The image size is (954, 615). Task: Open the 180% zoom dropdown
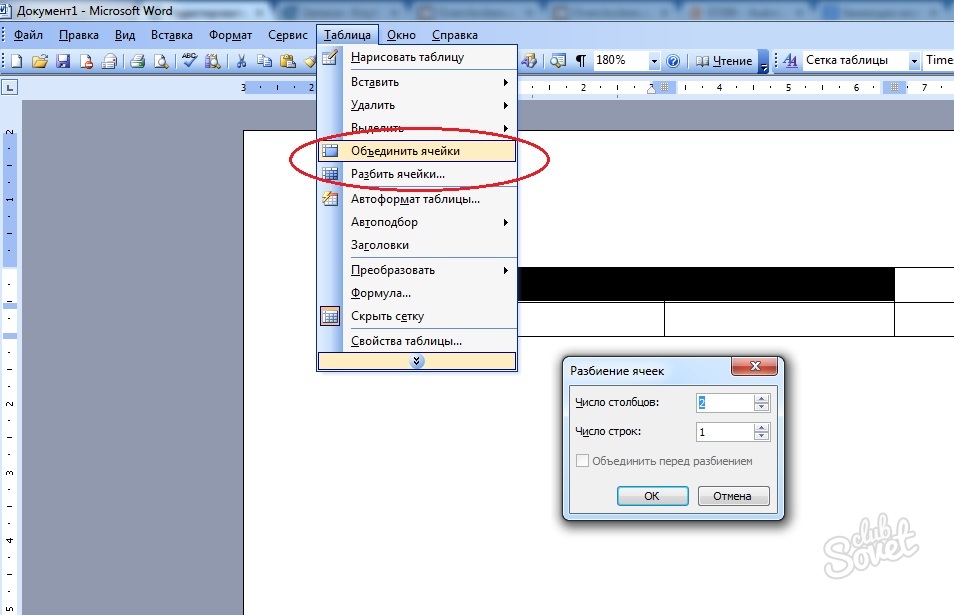[x=654, y=61]
